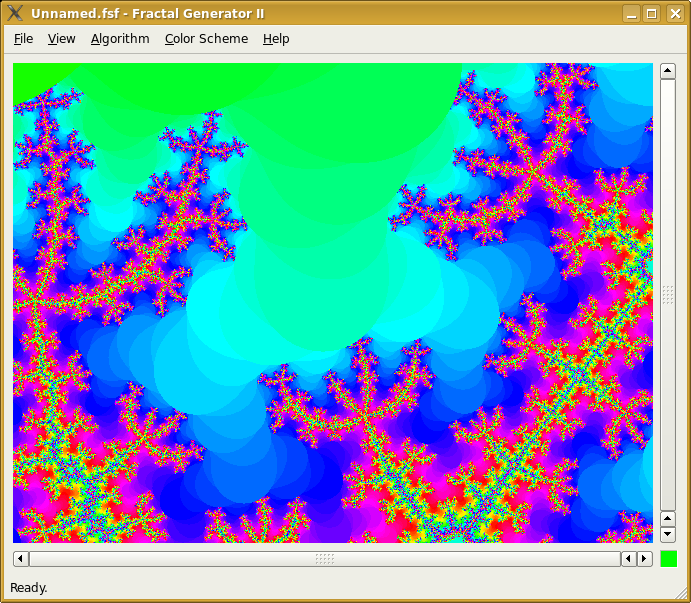Click the window resize grip in corner
Screen dimensions: 691x603
tap(680, 592)
